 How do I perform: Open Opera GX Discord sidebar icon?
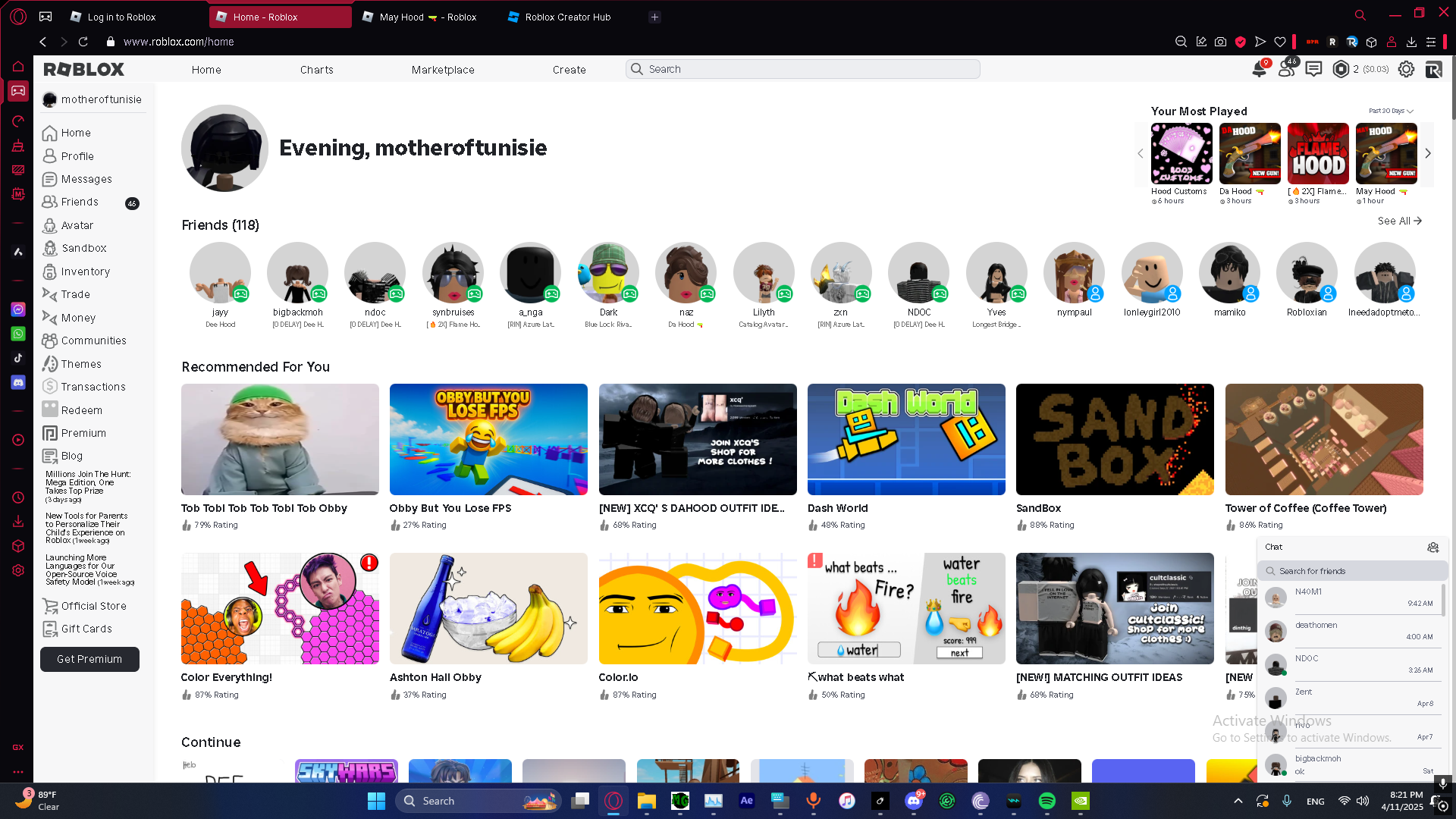[x=18, y=382]
